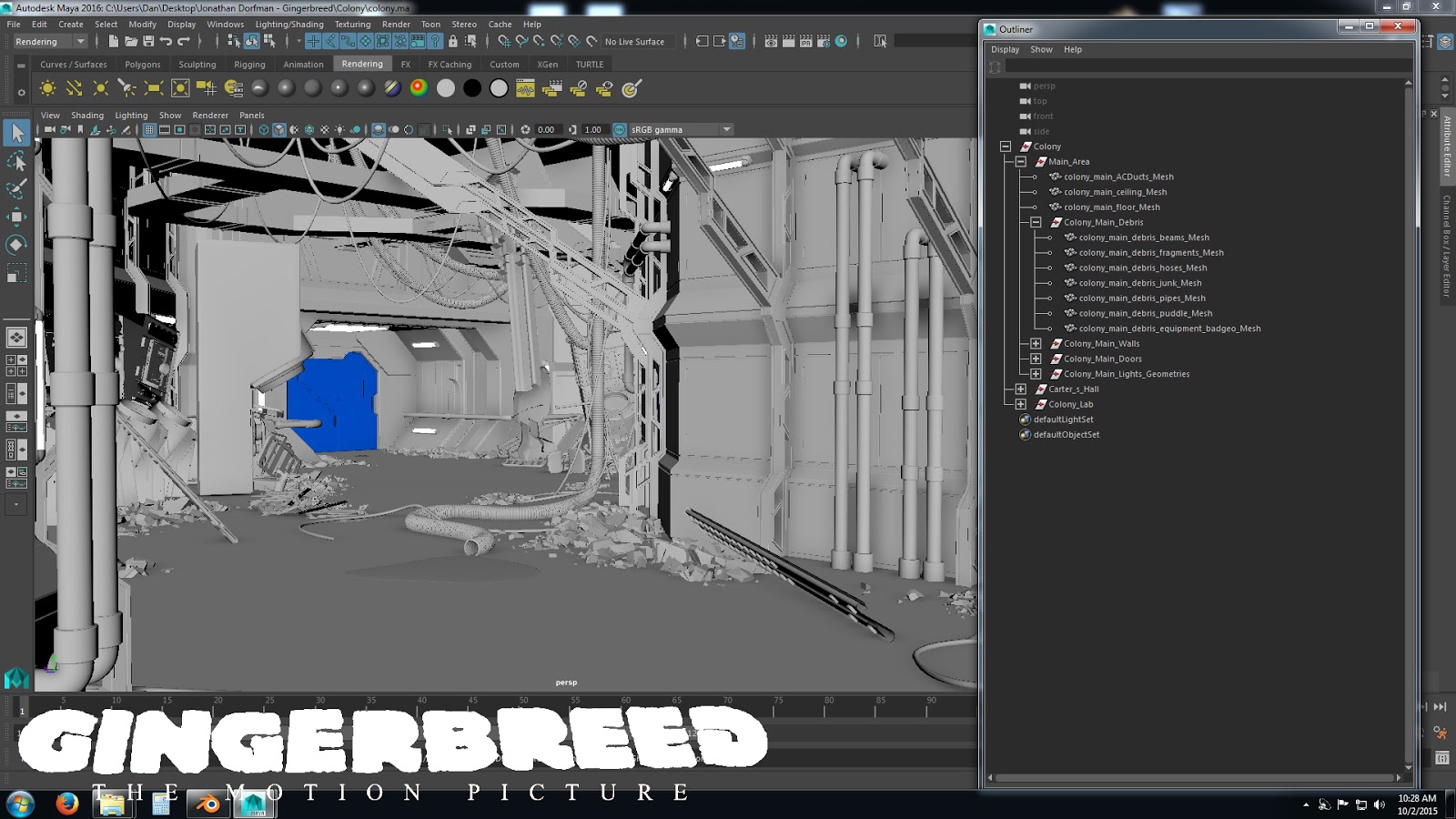Choose the Lasso select tool

tap(16, 162)
